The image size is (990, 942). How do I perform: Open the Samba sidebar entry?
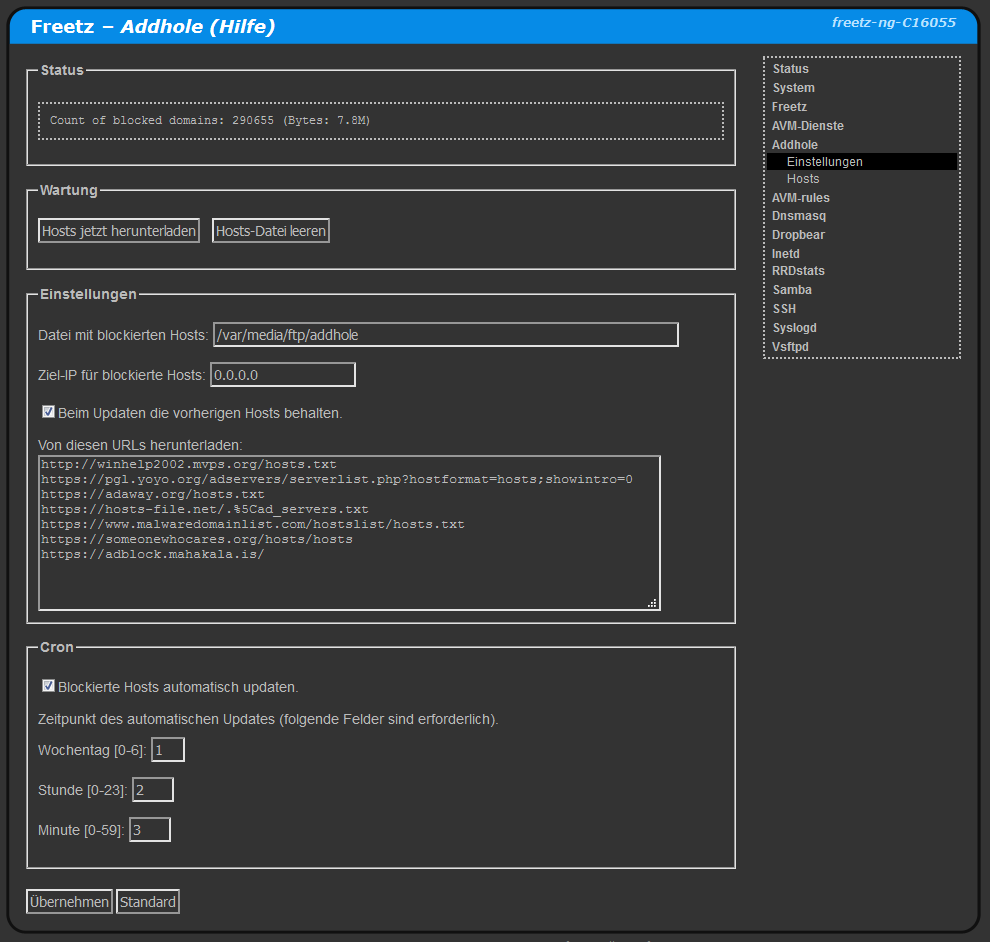coord(792,290)
